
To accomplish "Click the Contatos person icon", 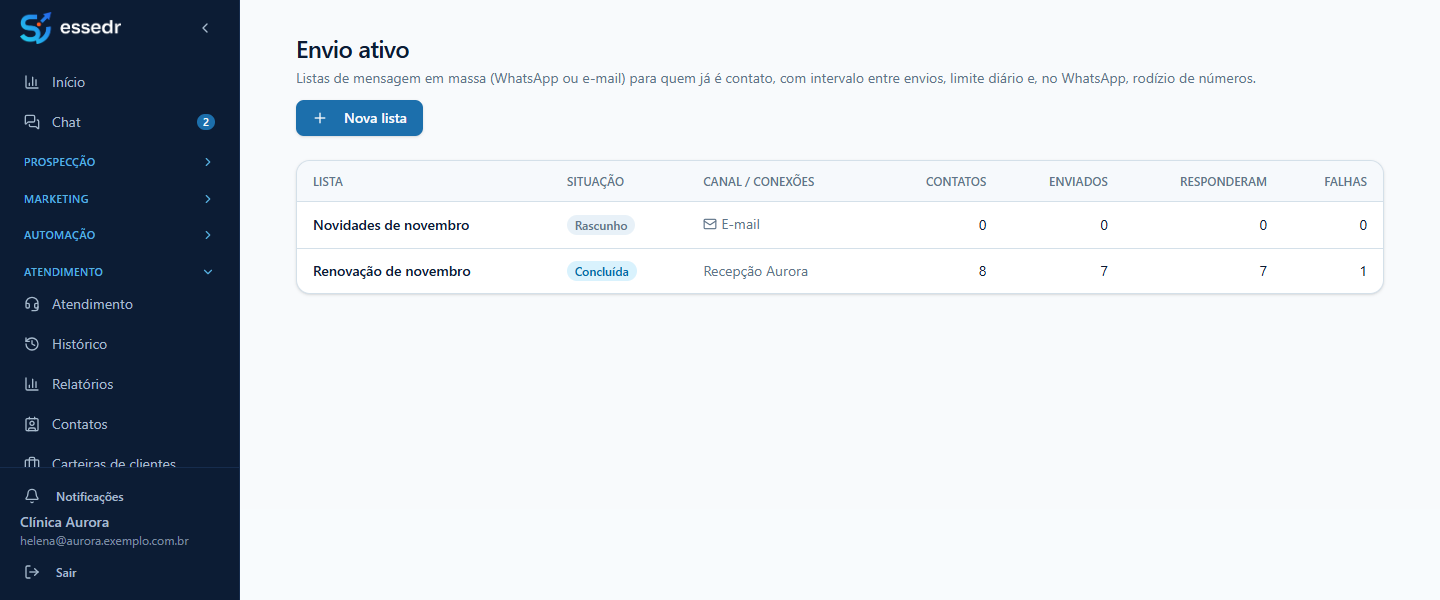I will pyautogui.click(x=32, y=424).
